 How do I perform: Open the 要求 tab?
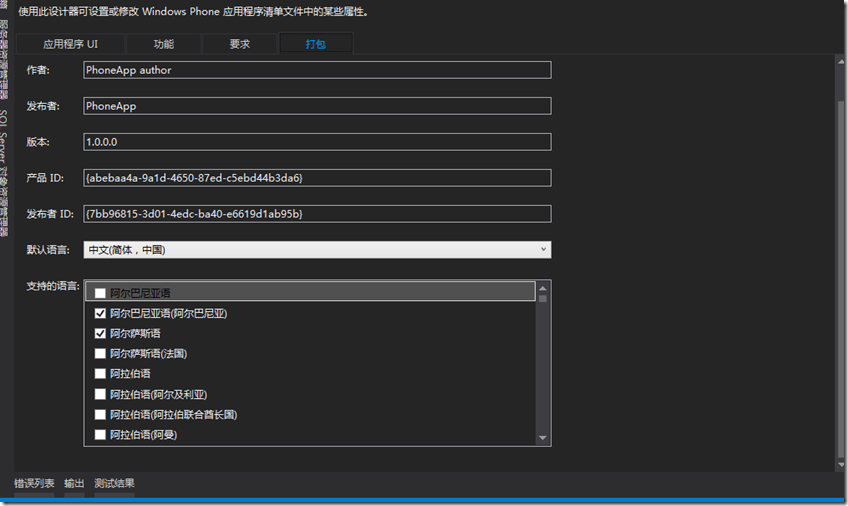click(x=240, y=44)
